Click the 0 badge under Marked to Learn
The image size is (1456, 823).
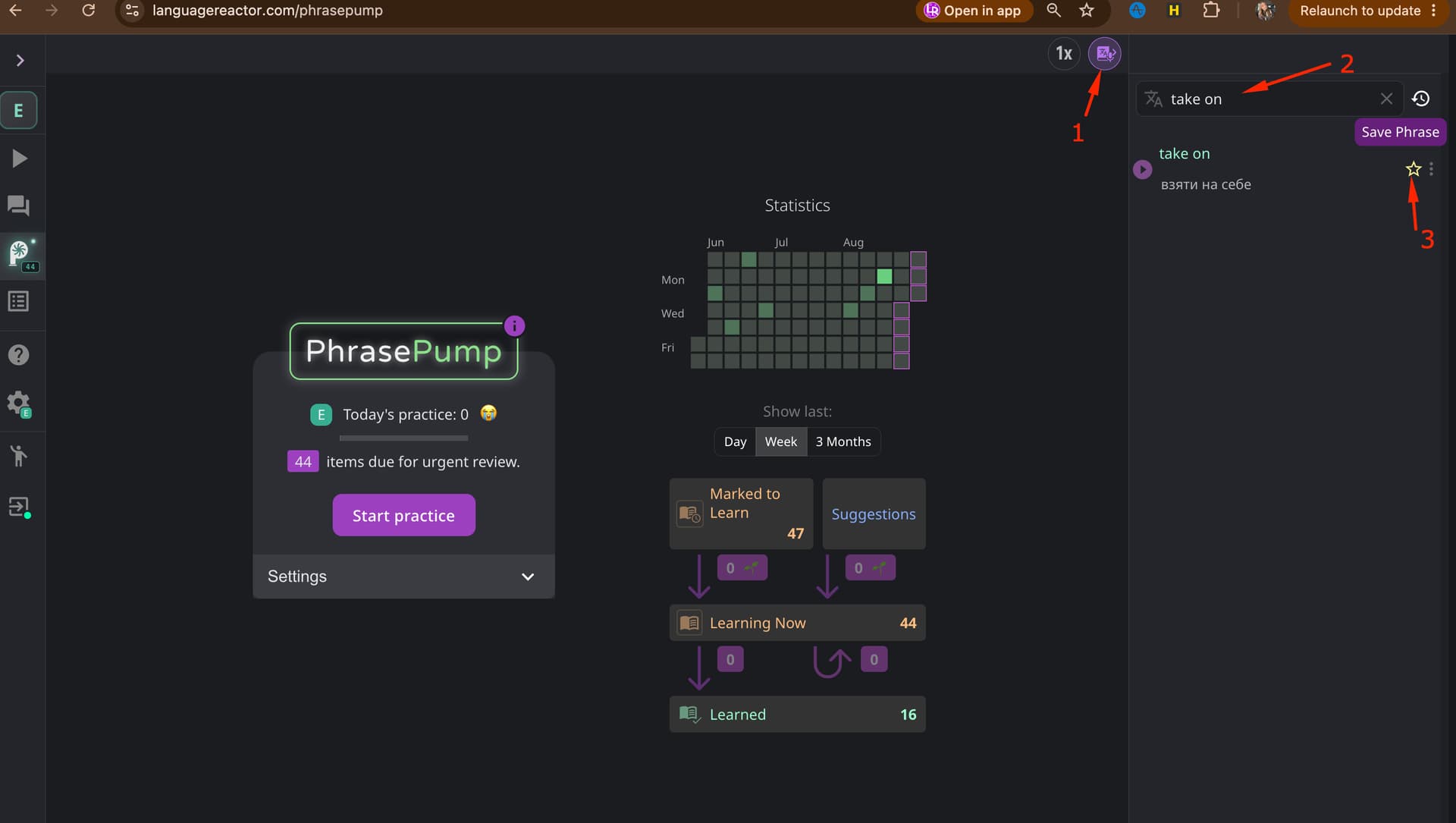pos(742,567)
